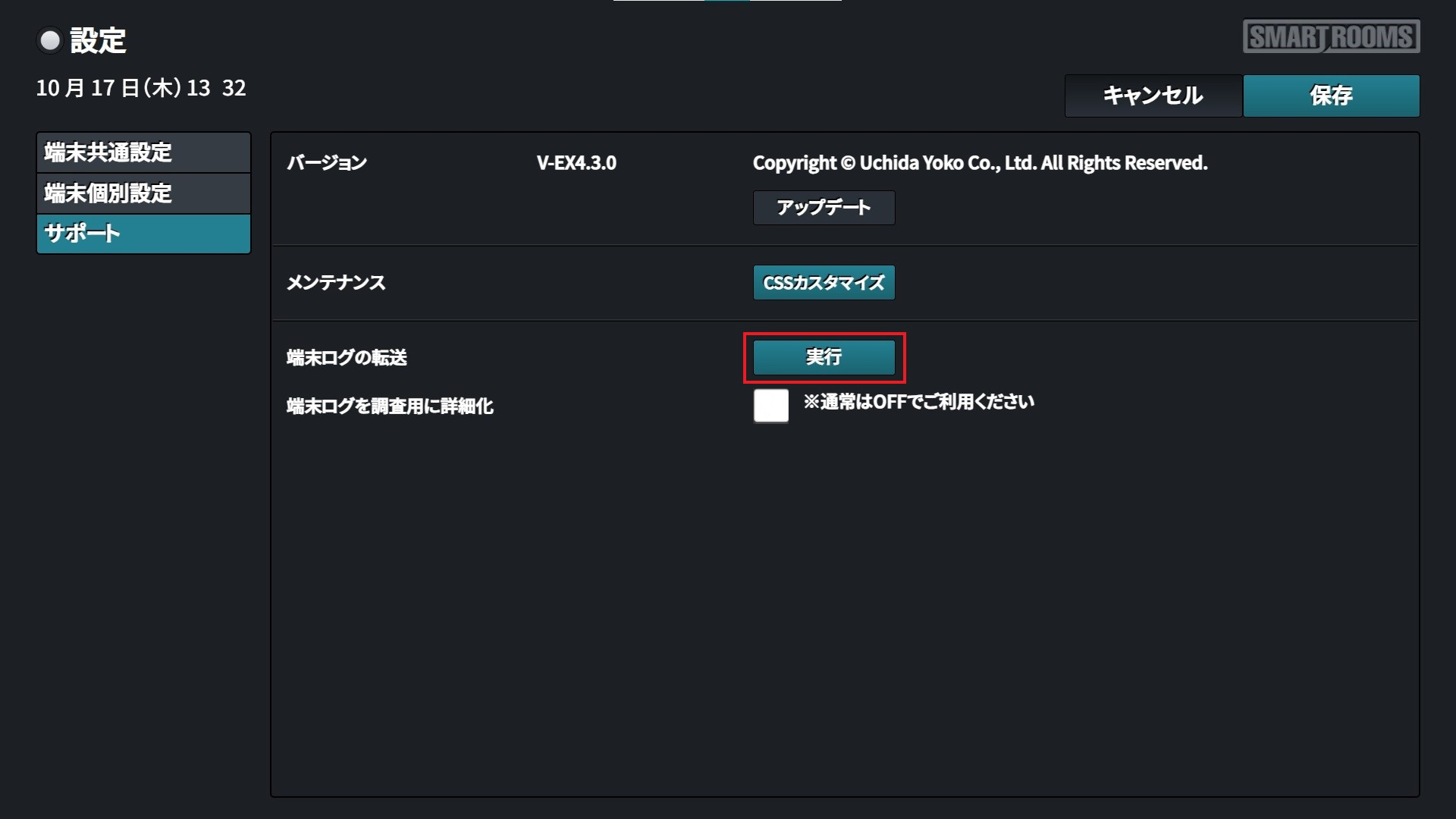Save settings with the 保存 button
Screen dimensions: 1456x819
tap(1331, 96)
